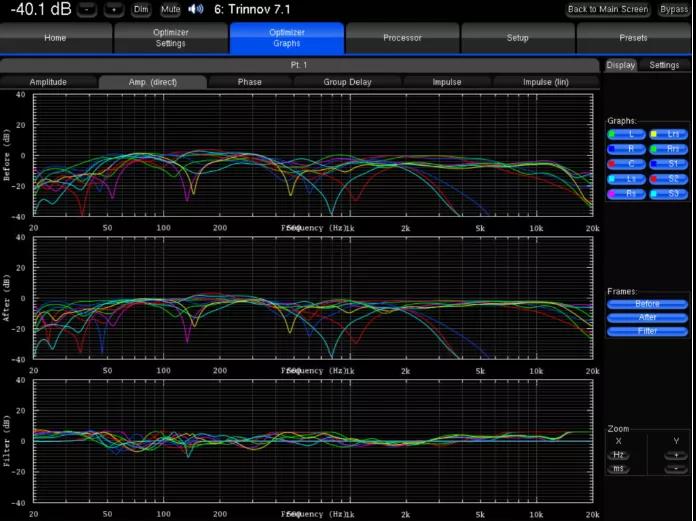
Task: Select the Amp. (direct) graph tab
Action: pos(153,82)
